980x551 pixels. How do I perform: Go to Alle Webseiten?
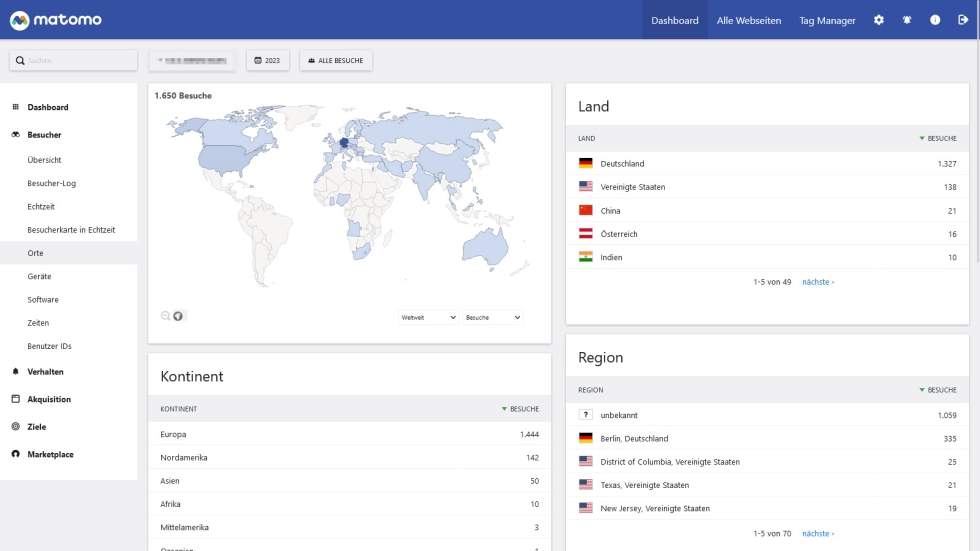point(749,20)
